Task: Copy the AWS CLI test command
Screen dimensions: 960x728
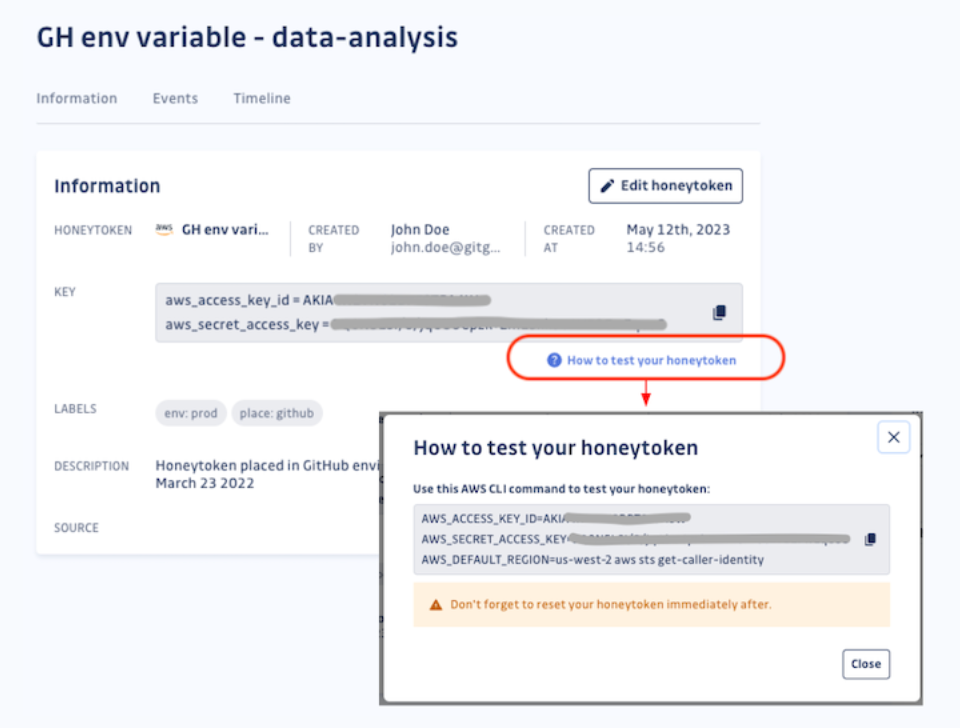Action: click(870, 539)
